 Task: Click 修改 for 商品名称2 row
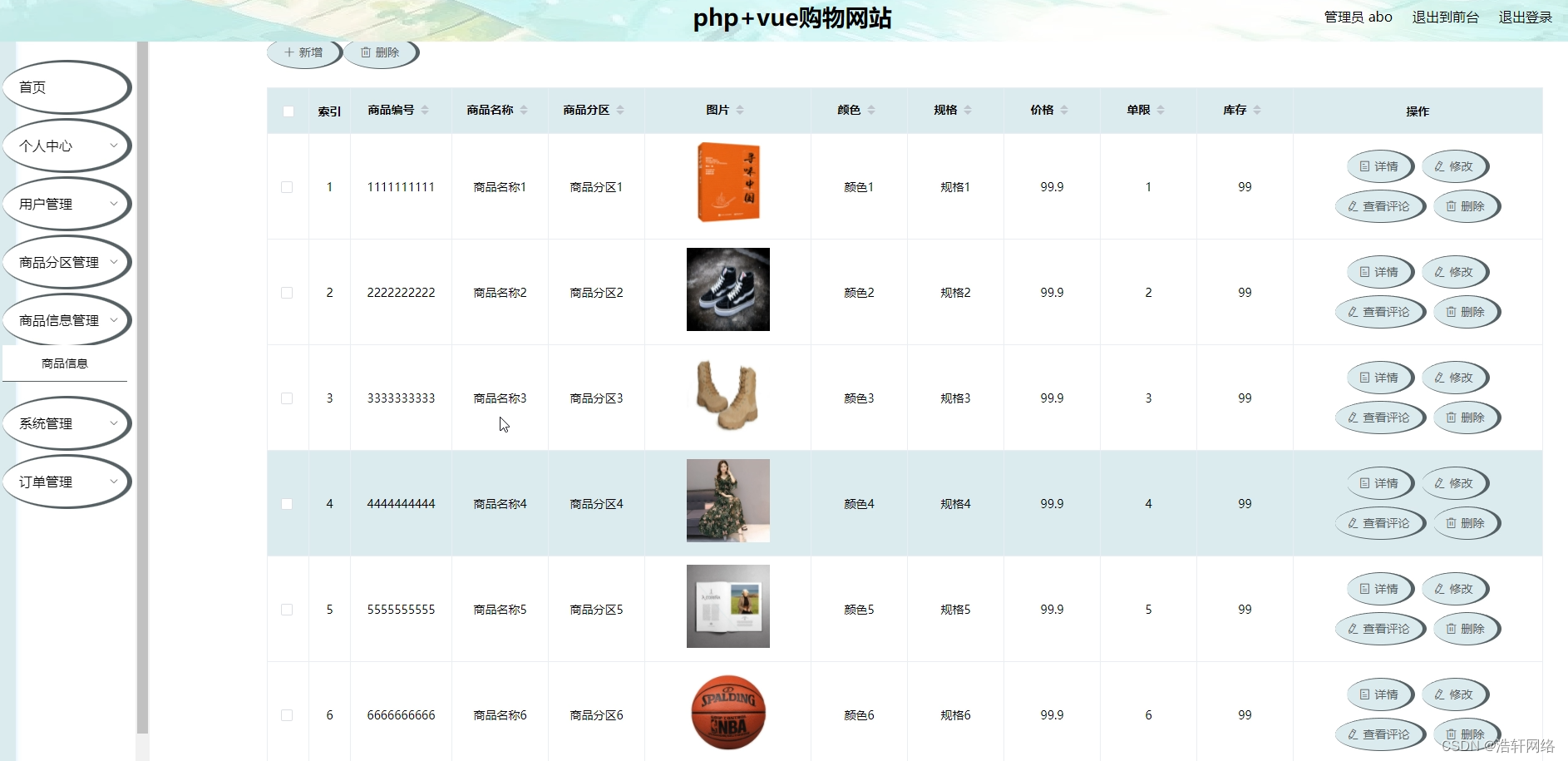click(1455, 272)
